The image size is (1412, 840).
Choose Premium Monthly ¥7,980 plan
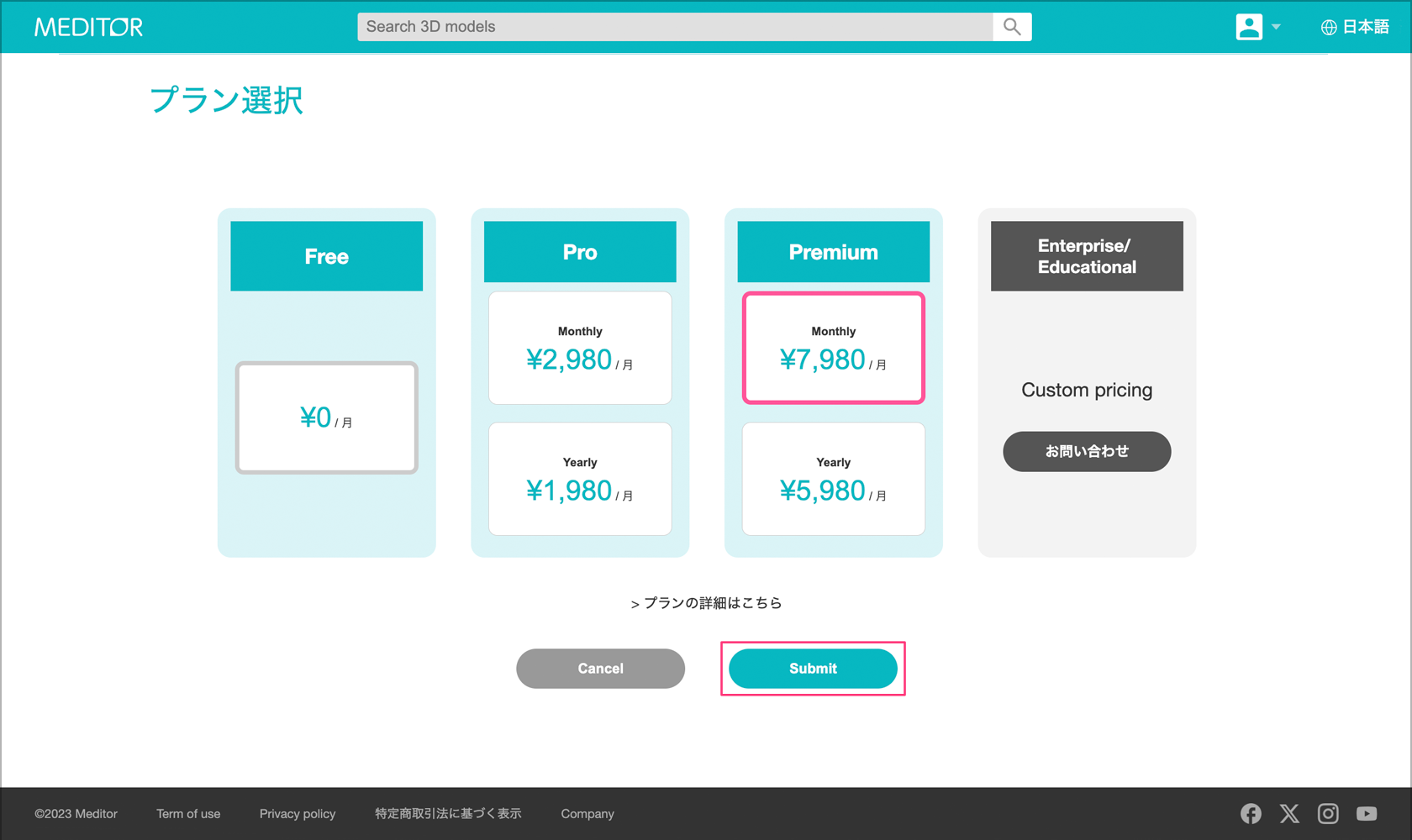[833, 348]
